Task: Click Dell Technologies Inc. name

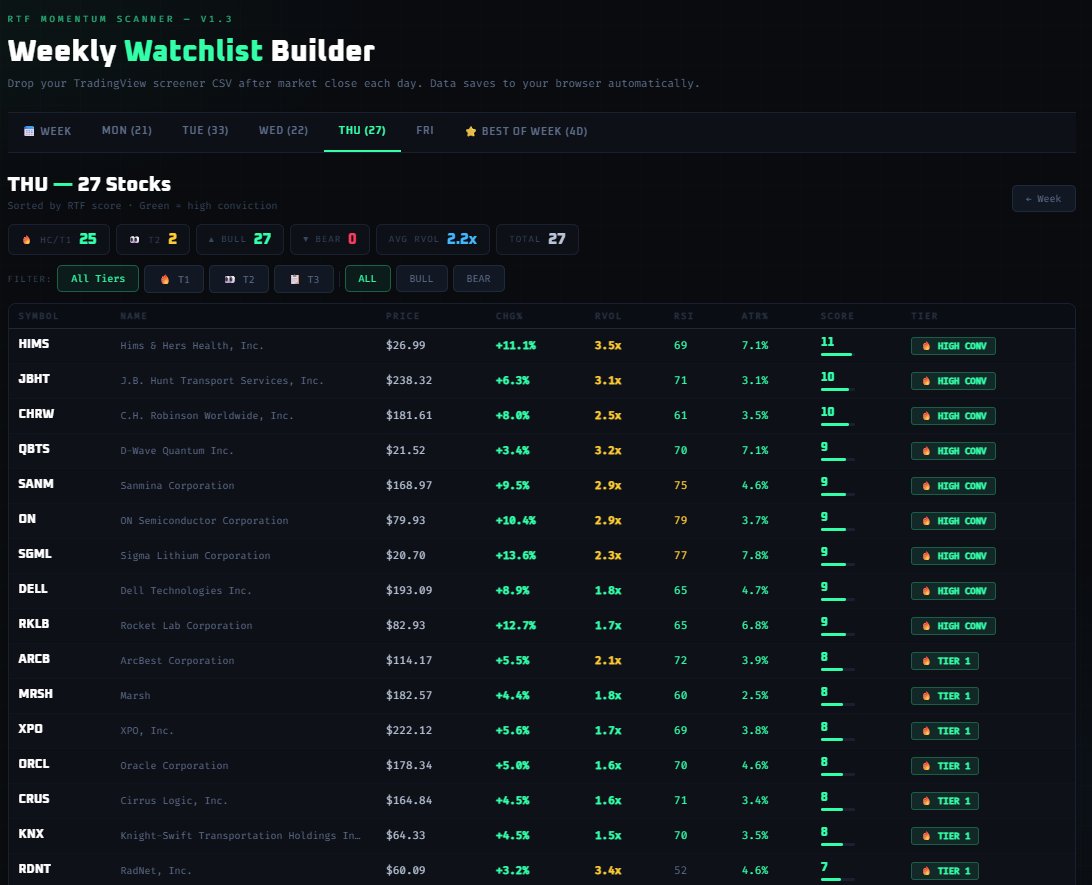Action: point(186,590)
